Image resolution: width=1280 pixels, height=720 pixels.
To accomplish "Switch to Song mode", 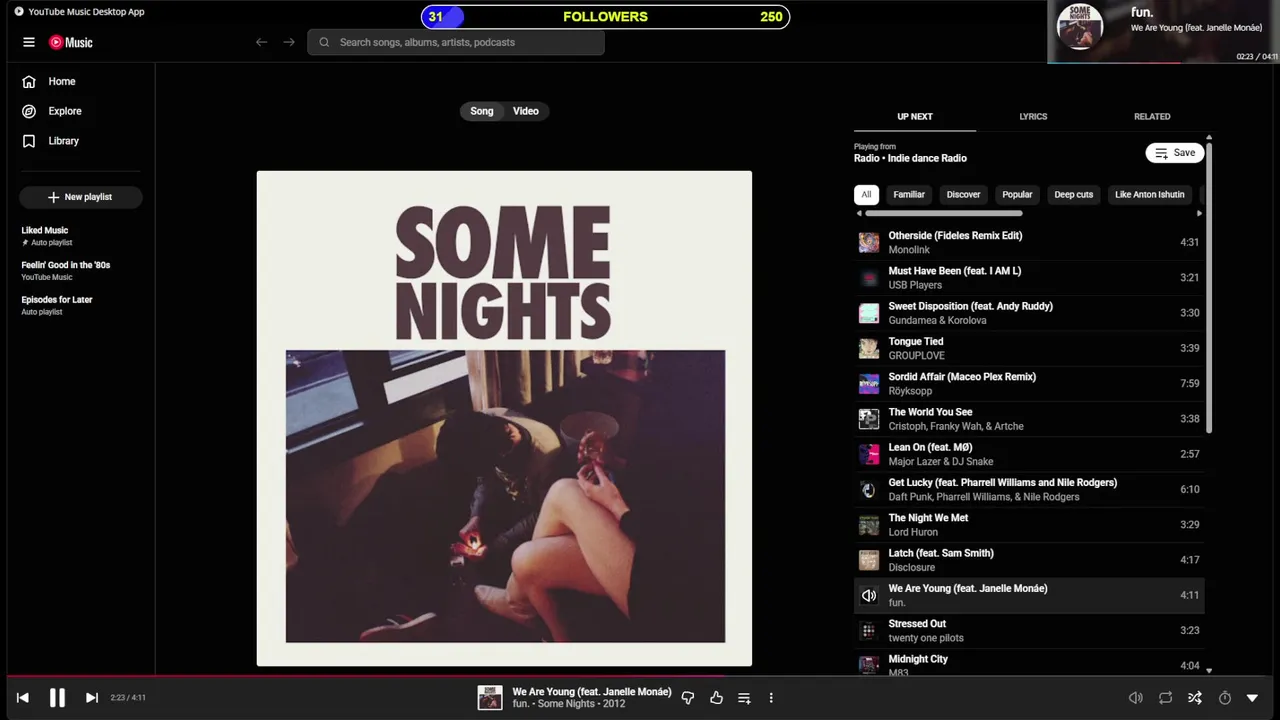I will click(x=482, y=111).
